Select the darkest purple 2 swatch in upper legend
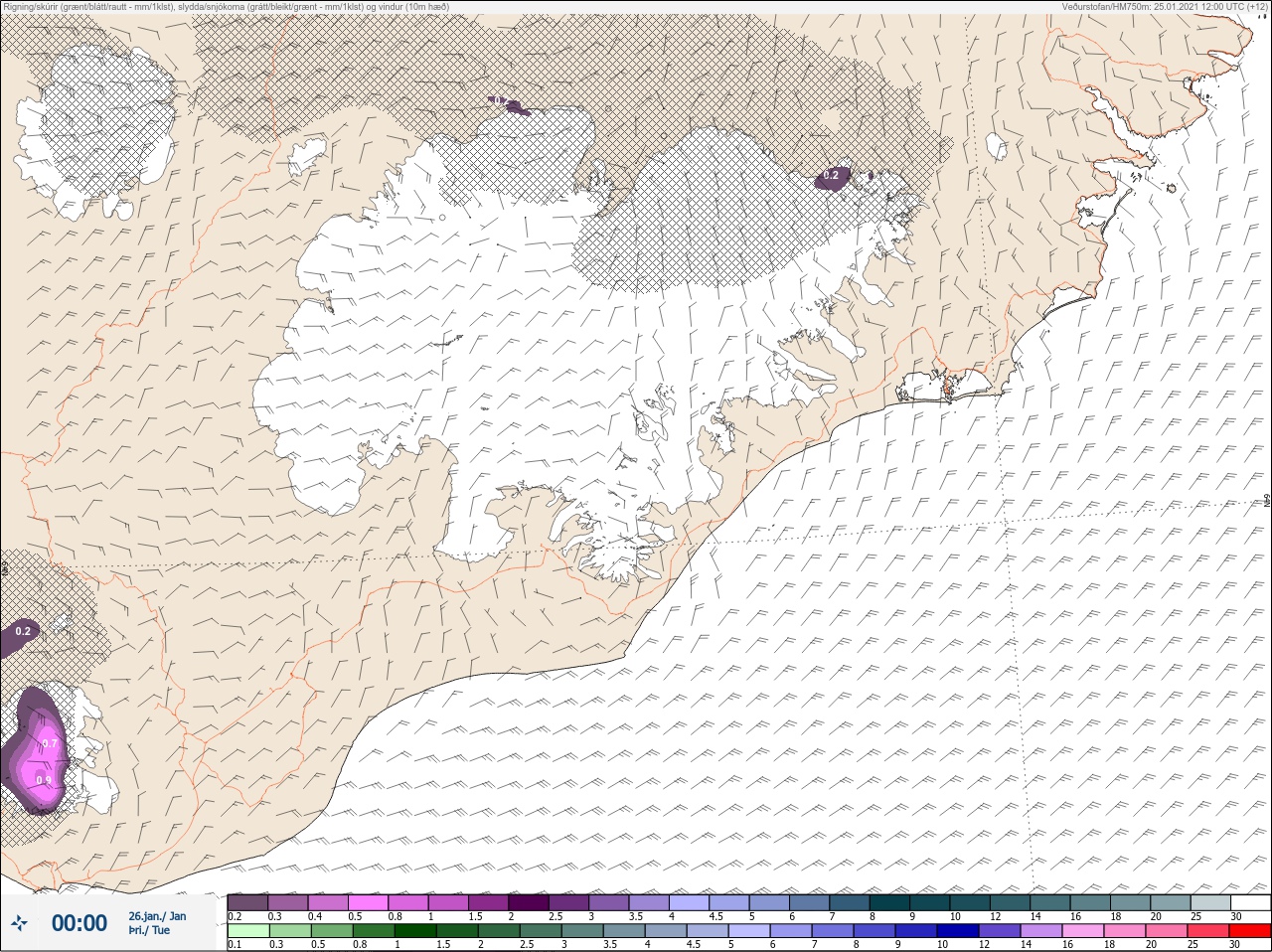 530,902
